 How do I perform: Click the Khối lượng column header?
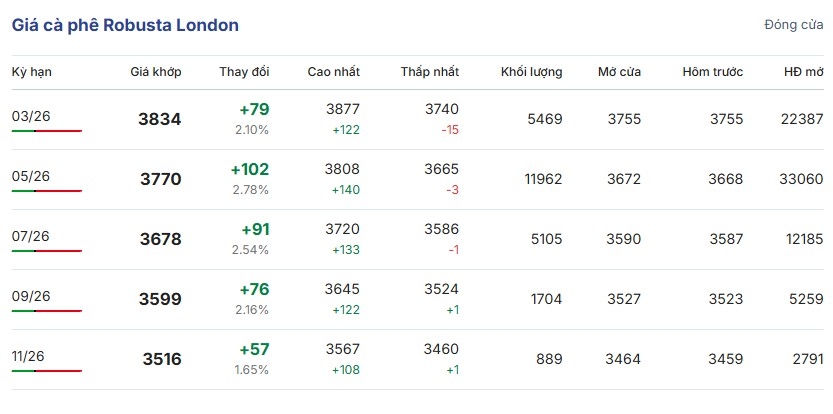coord(531,72)
